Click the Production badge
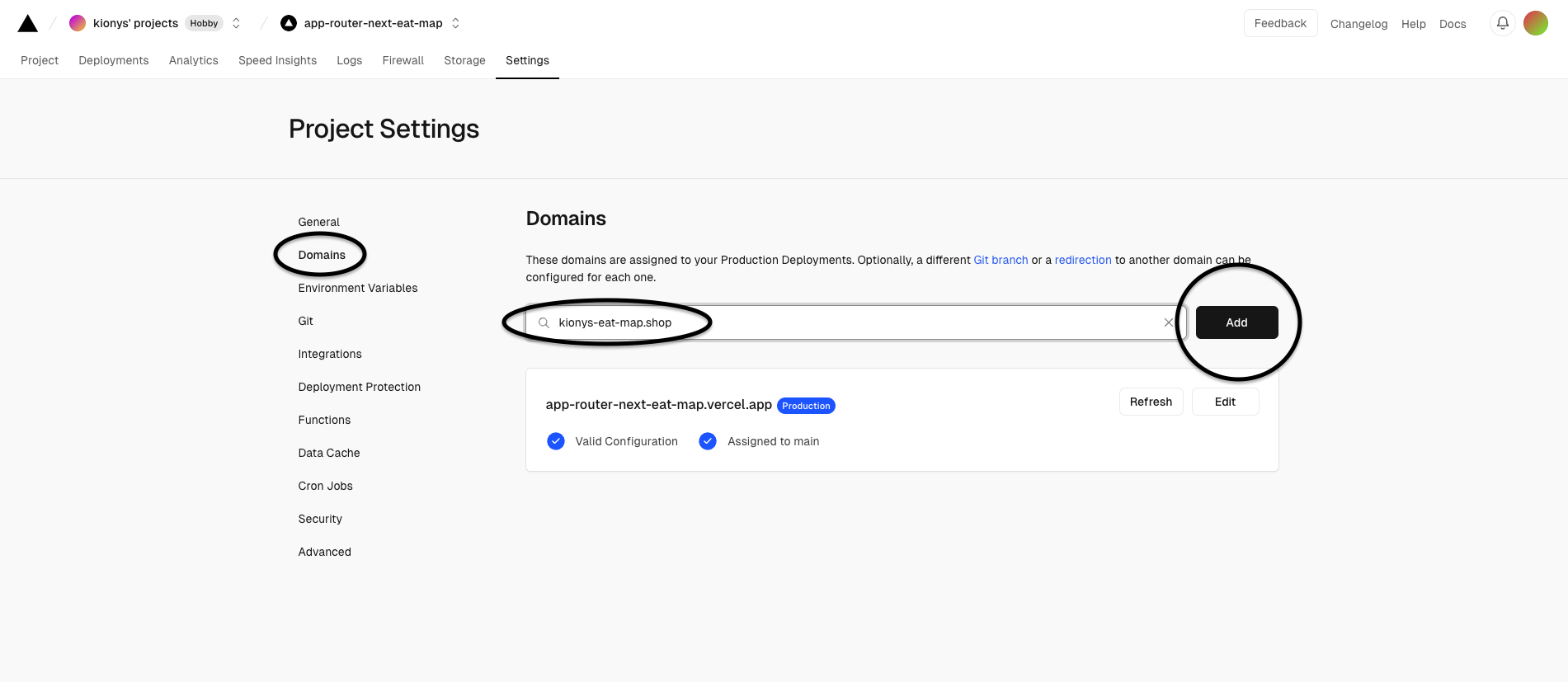Image resolution: width=1568 pixels, height=682 pixels. (x=807, y=406)
